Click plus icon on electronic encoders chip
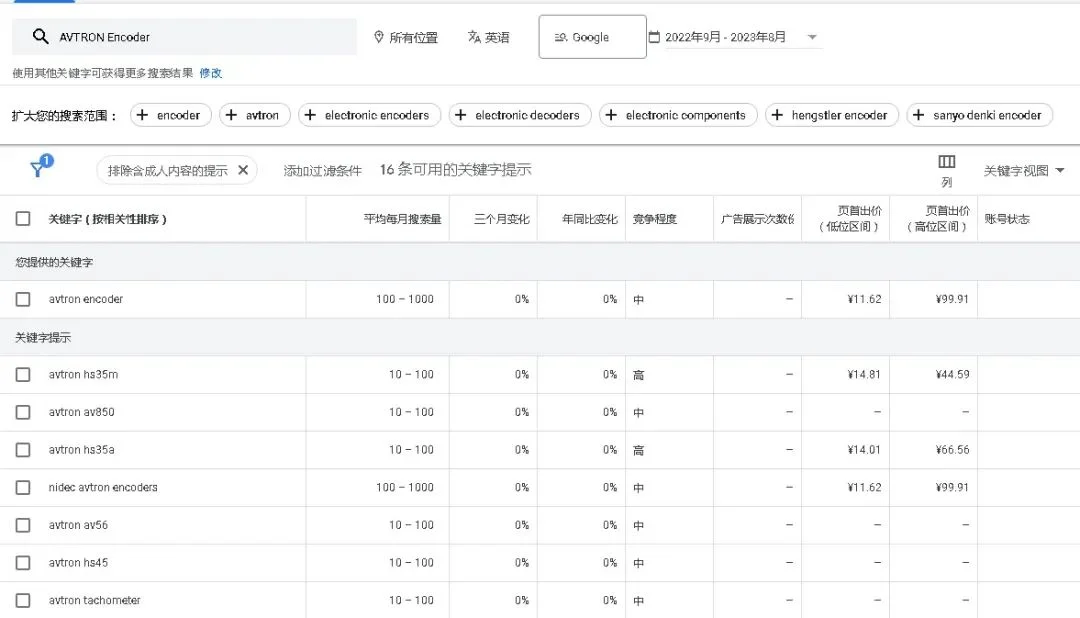Image resolution: width=1080 pixels, height=618 pixels. click(310, 115)
